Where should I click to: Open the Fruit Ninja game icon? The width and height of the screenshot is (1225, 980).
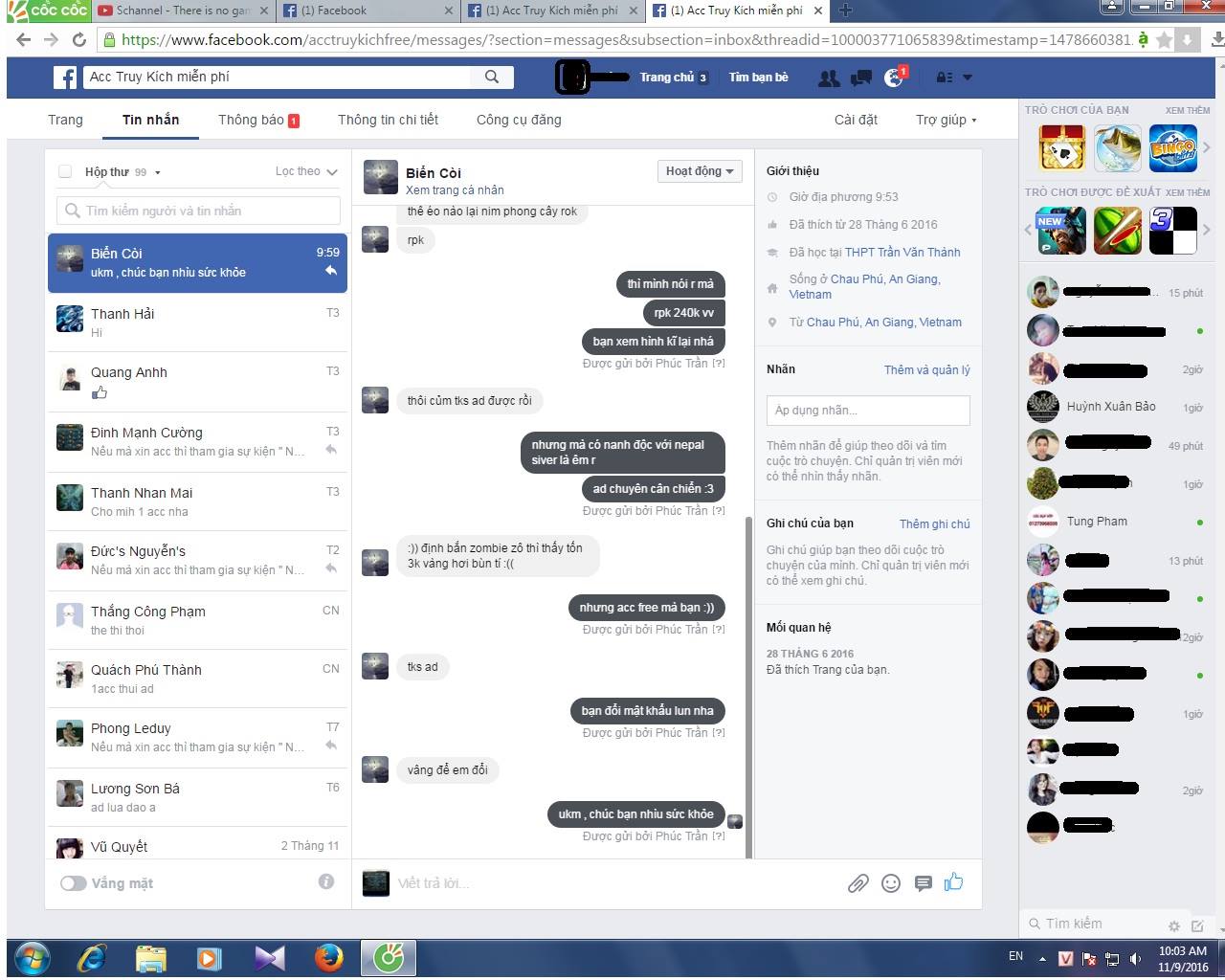(x=1118, y=231)
